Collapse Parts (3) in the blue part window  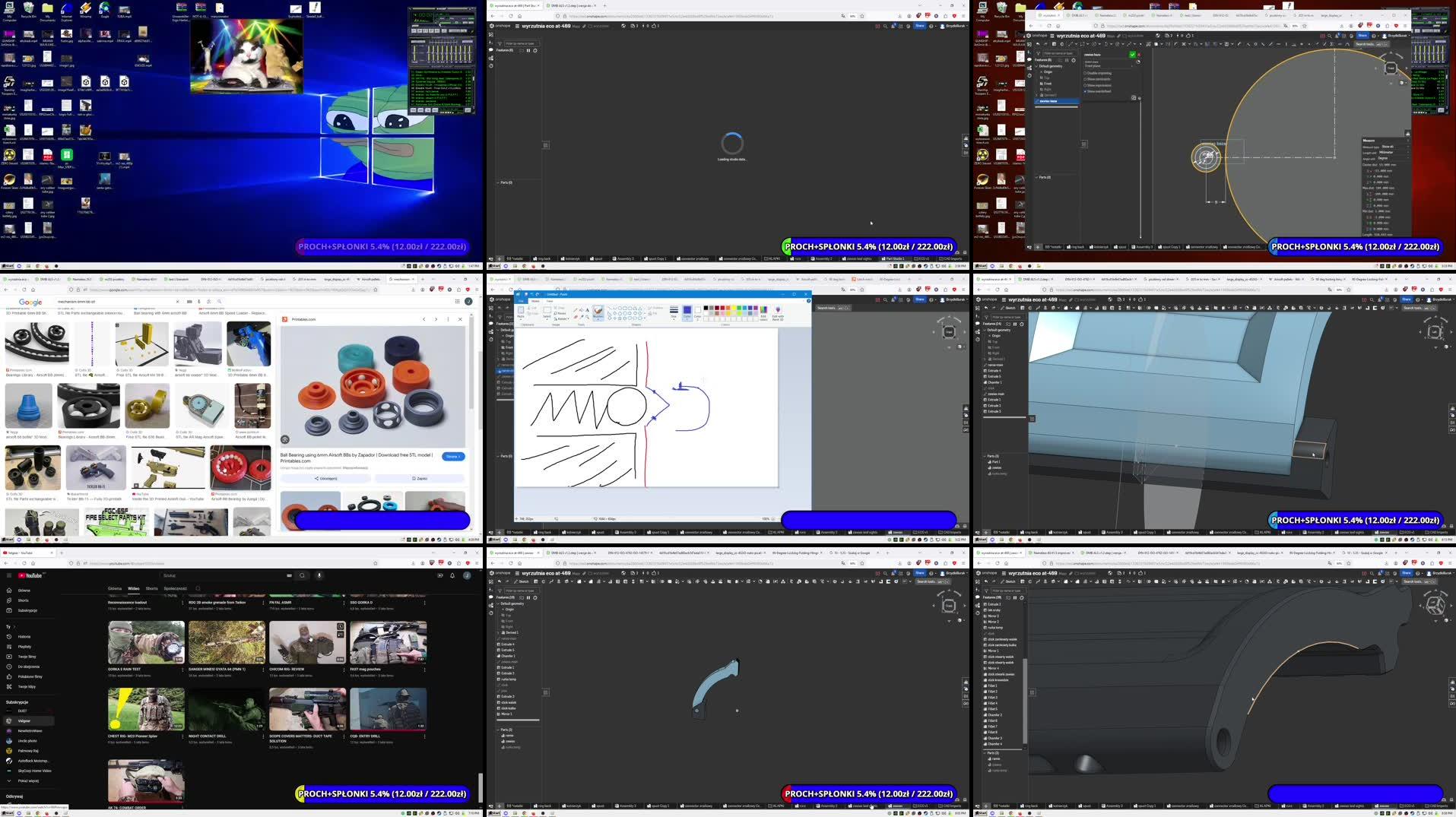[x=985, y=456]
